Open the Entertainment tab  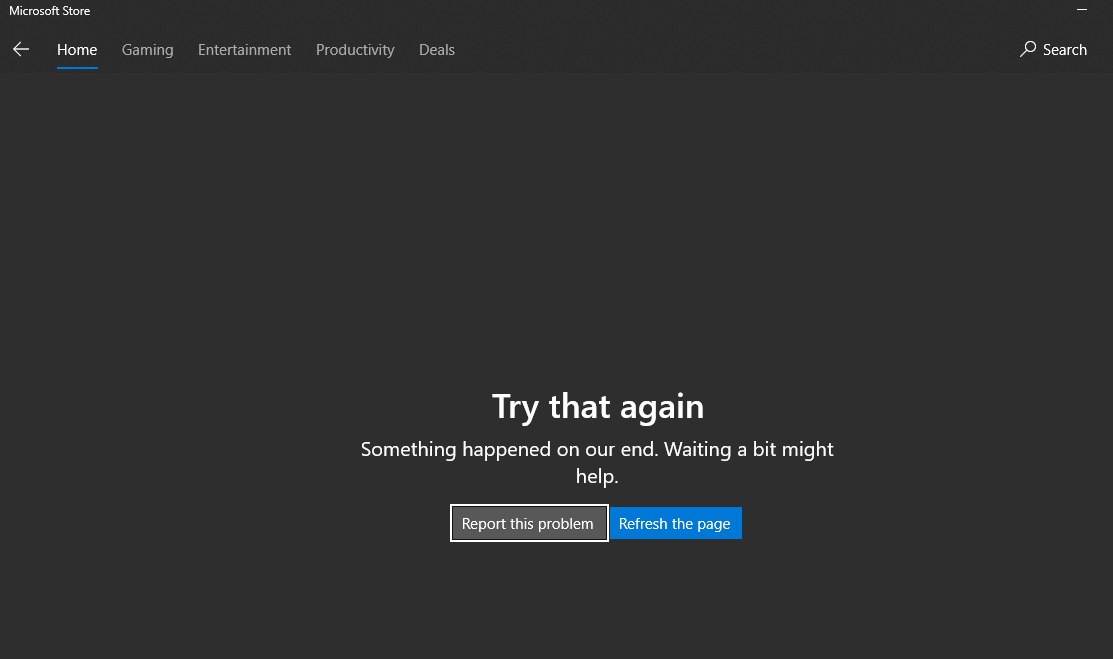pyautogui.click(x=244, y=50)
